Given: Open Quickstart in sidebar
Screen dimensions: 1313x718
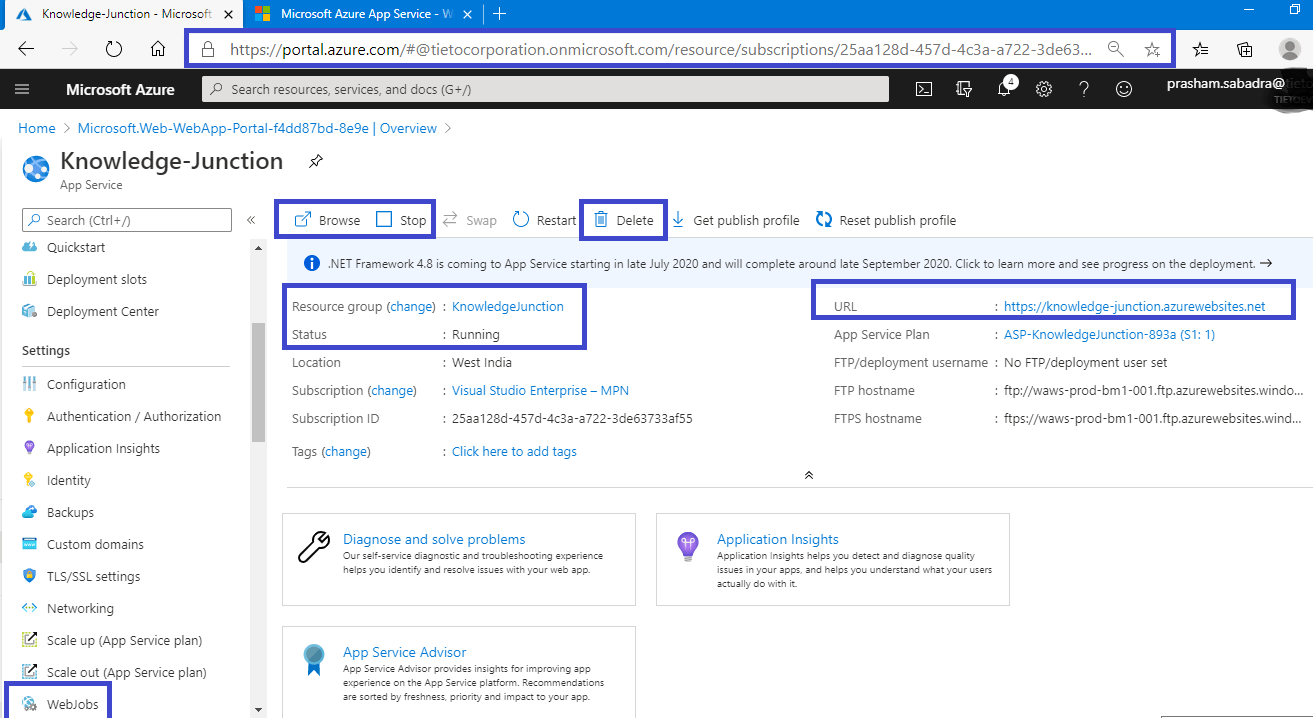Looking at the screenshot, I should pos(76,247).
